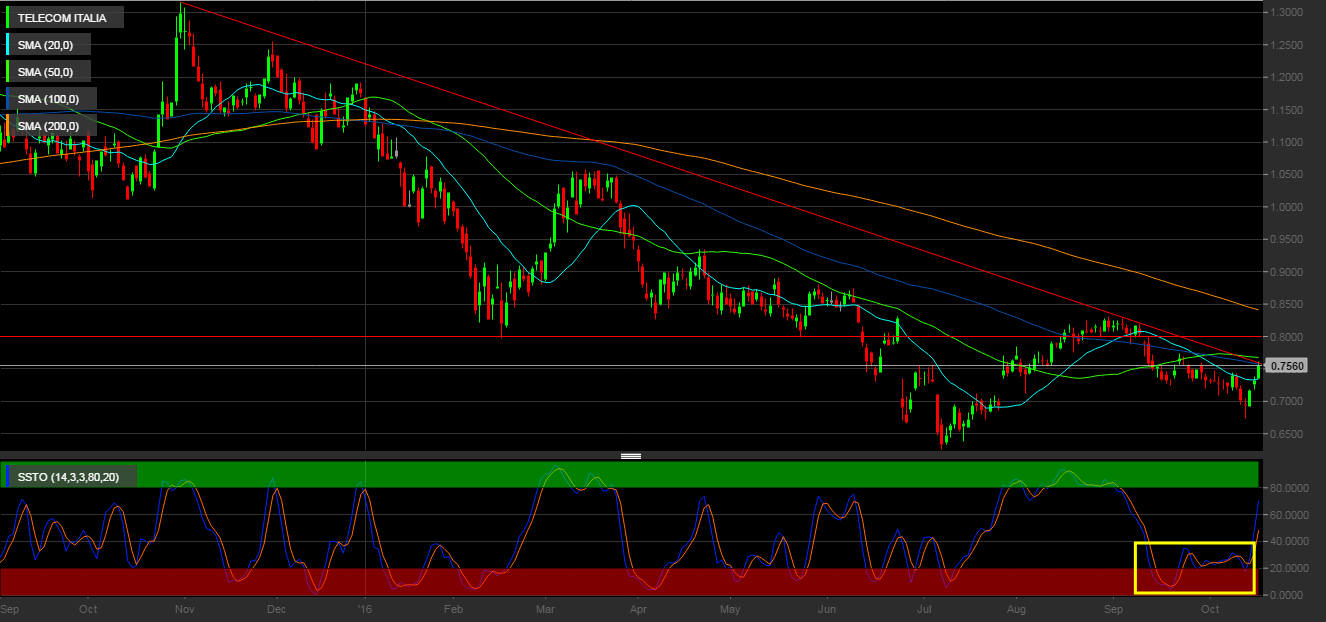Viewport: 1326px width, 622px height.
Task: Grab the panel splitter handle above SSTO
Action: click(631, 456)
